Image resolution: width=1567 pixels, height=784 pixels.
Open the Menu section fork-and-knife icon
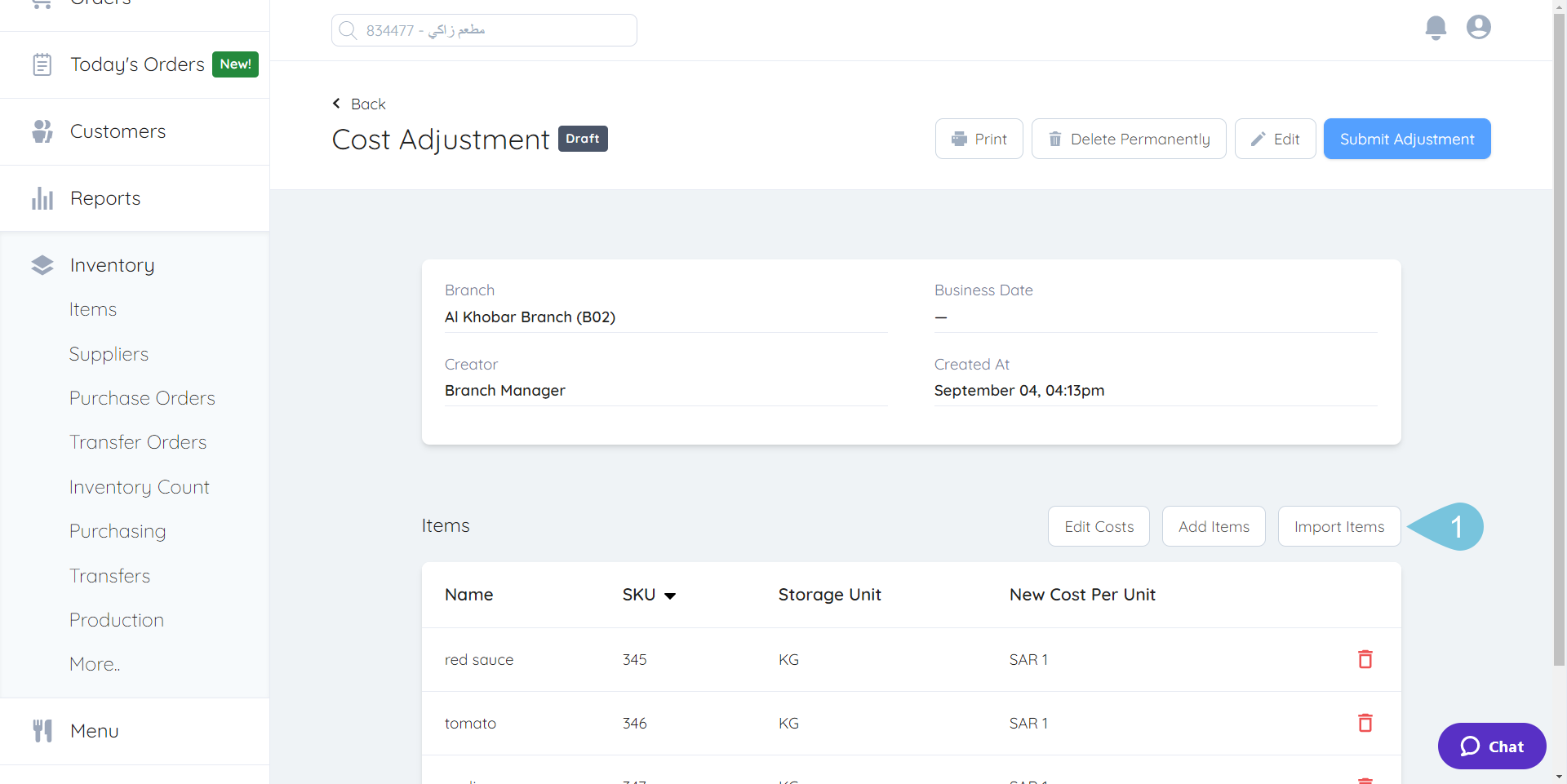(42, 730)
